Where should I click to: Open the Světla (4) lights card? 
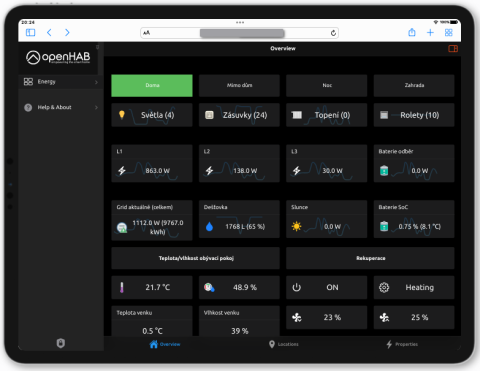click(152, 115)
